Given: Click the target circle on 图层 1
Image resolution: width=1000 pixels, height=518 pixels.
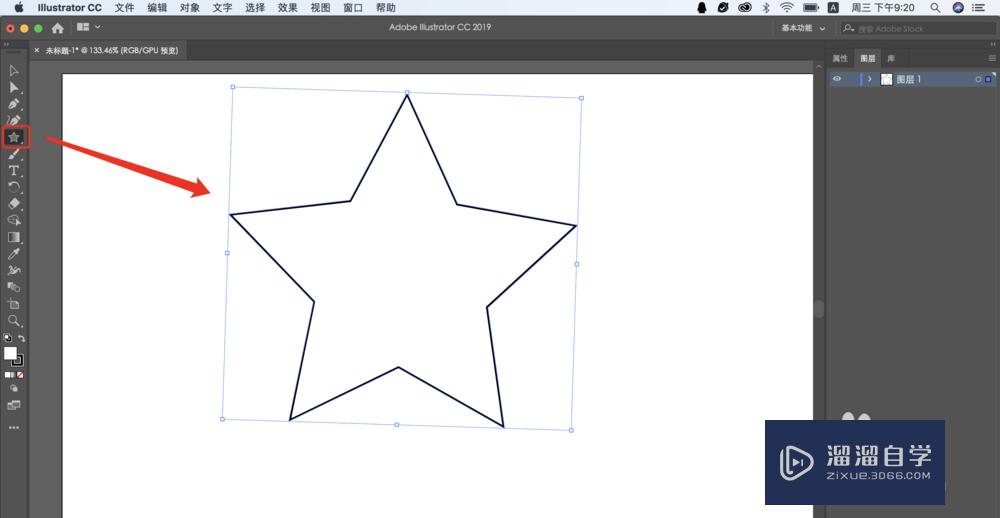Looking at the screenshot, I should point(978,79).
